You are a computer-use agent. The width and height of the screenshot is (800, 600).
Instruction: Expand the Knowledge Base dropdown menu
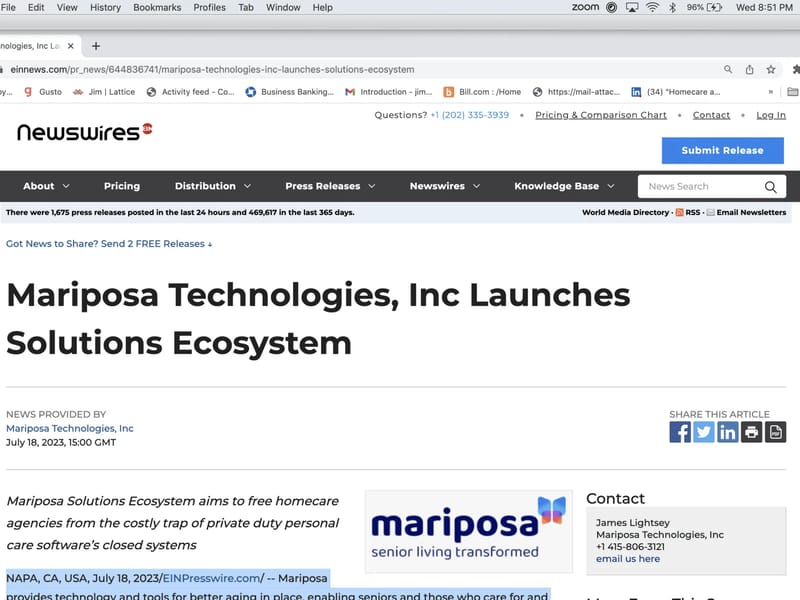pos(564,186)
